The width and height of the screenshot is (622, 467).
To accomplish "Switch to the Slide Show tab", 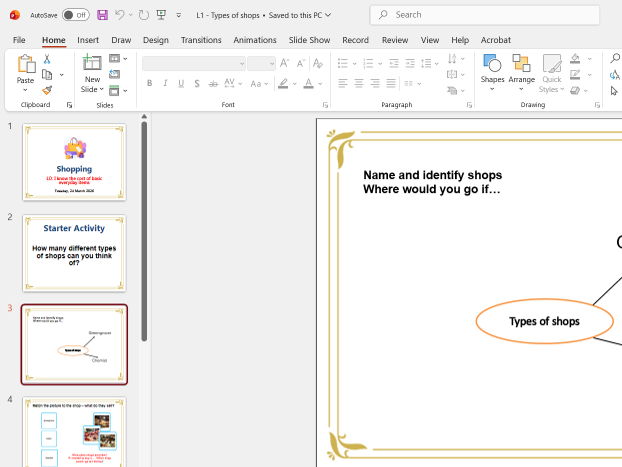I will point(309,40).
